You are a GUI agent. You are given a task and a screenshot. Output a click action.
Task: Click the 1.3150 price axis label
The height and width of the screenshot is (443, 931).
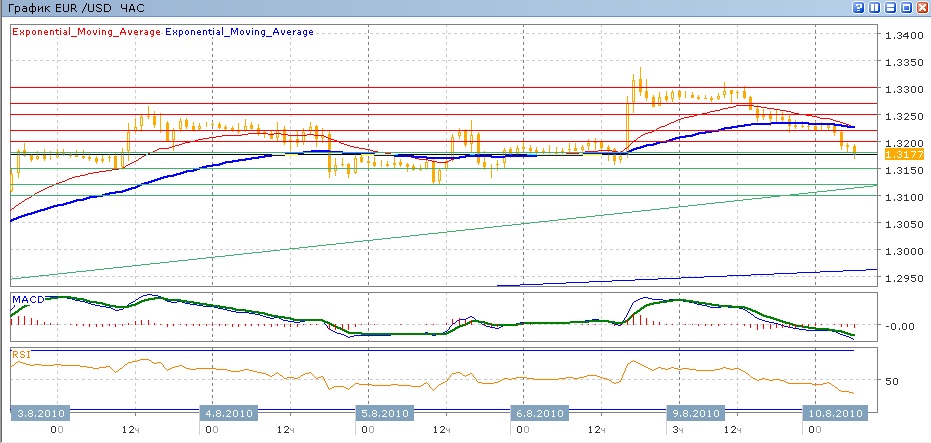(x=904, y=170)
